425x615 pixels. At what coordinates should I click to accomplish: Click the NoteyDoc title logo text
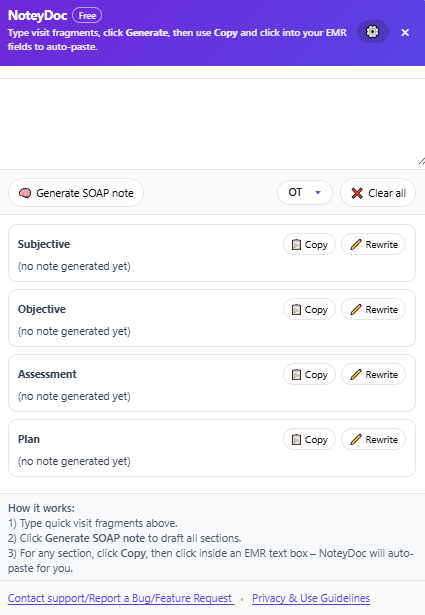(38, 15)
